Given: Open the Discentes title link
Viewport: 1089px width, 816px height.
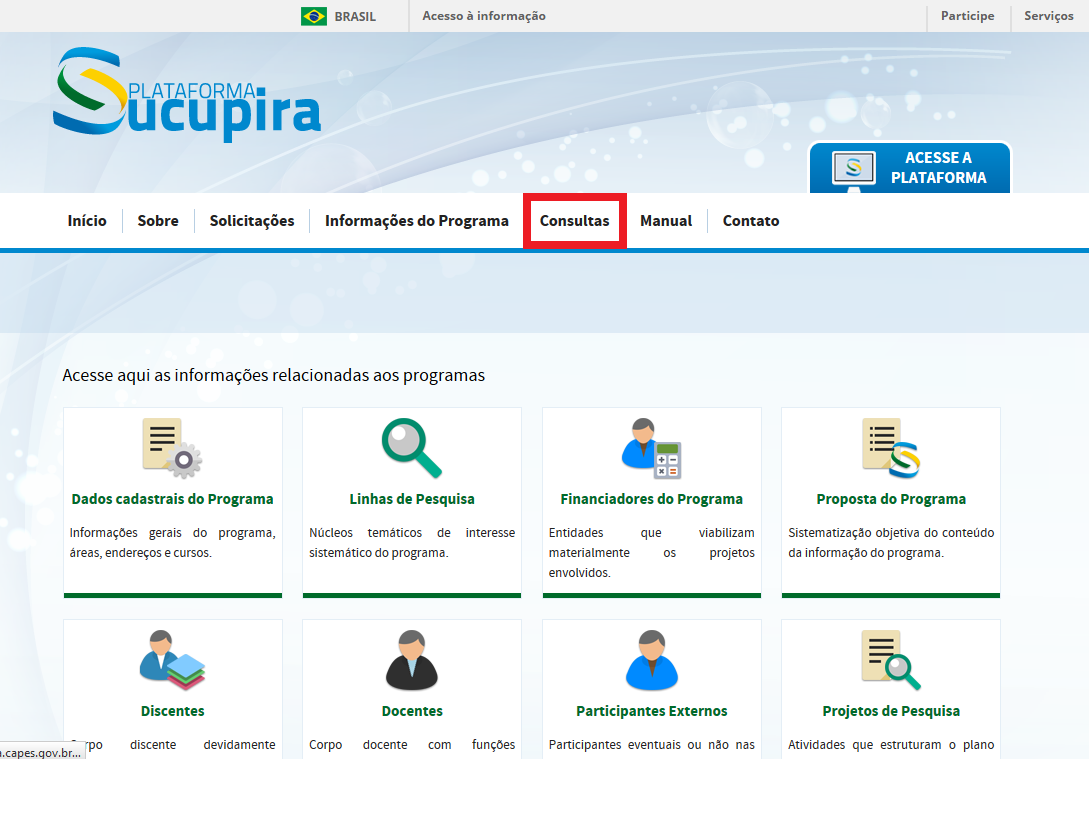Looking at the screenshot, I should [x=172, y=711].
